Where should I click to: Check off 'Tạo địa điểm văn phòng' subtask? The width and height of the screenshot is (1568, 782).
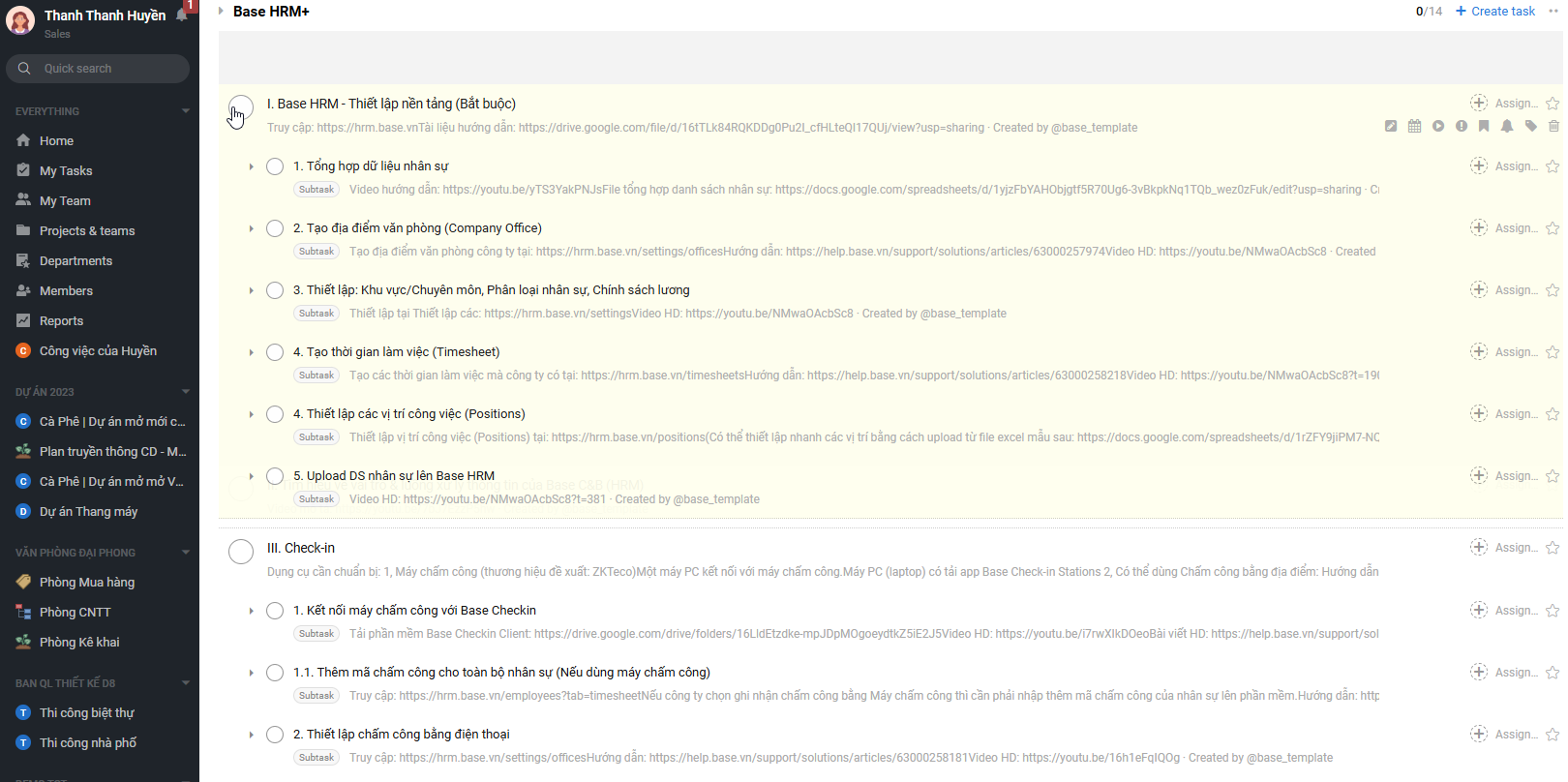tap(275, 228)
